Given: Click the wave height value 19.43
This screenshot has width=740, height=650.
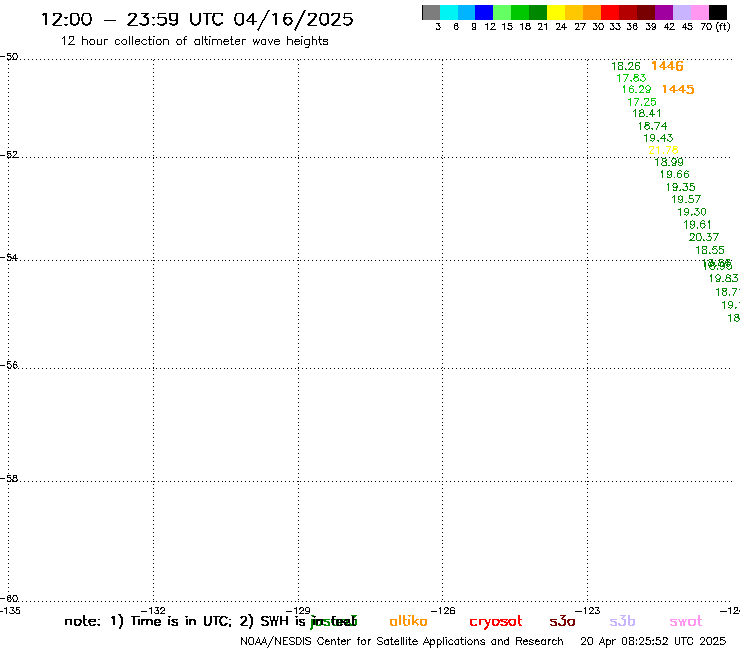Looking at the screenshot, I should pos(658,138).
